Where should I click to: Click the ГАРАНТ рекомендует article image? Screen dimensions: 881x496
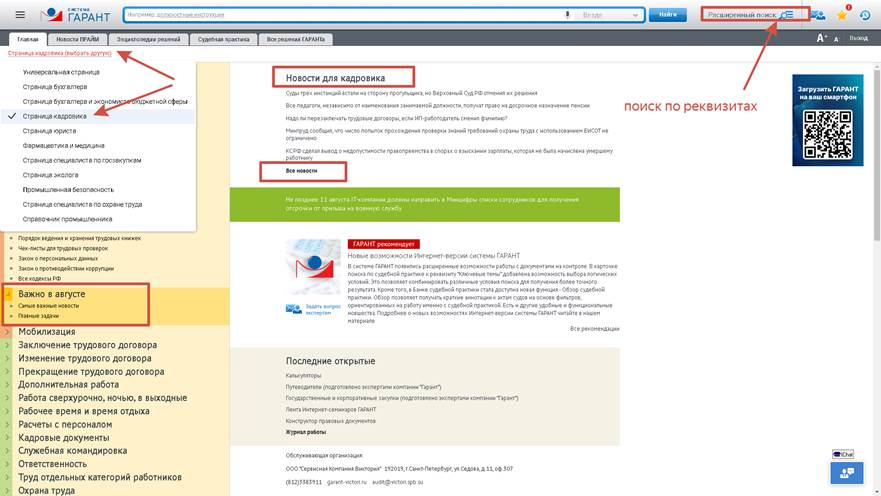pos(313,267)
